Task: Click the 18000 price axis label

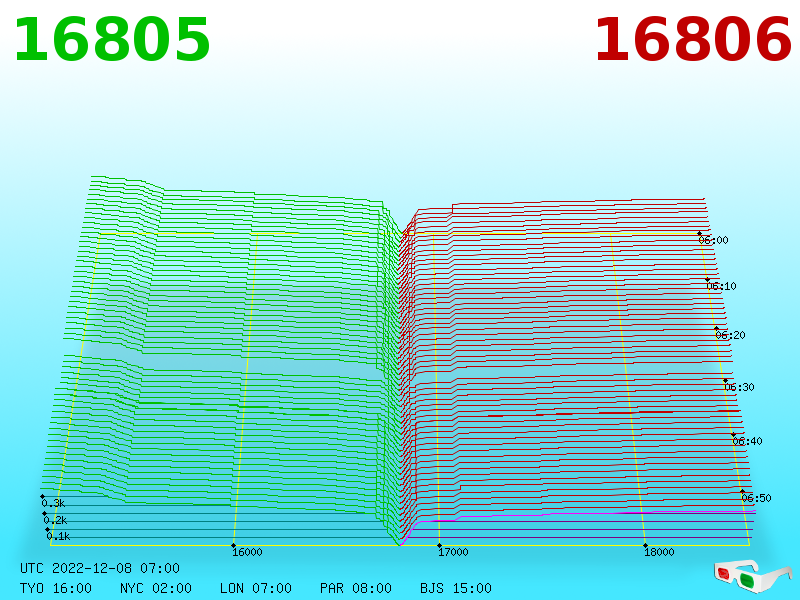Action: (659, 552)
